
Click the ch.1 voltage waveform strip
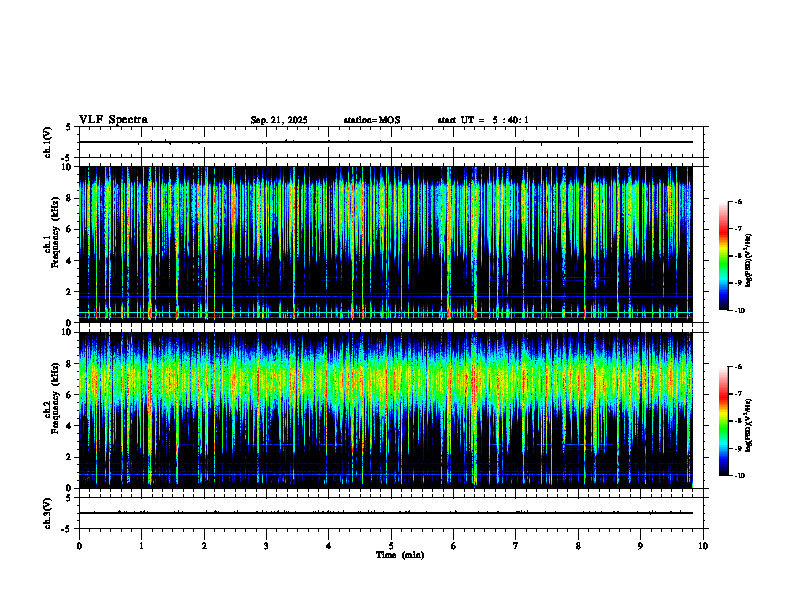tap(391, 142)
